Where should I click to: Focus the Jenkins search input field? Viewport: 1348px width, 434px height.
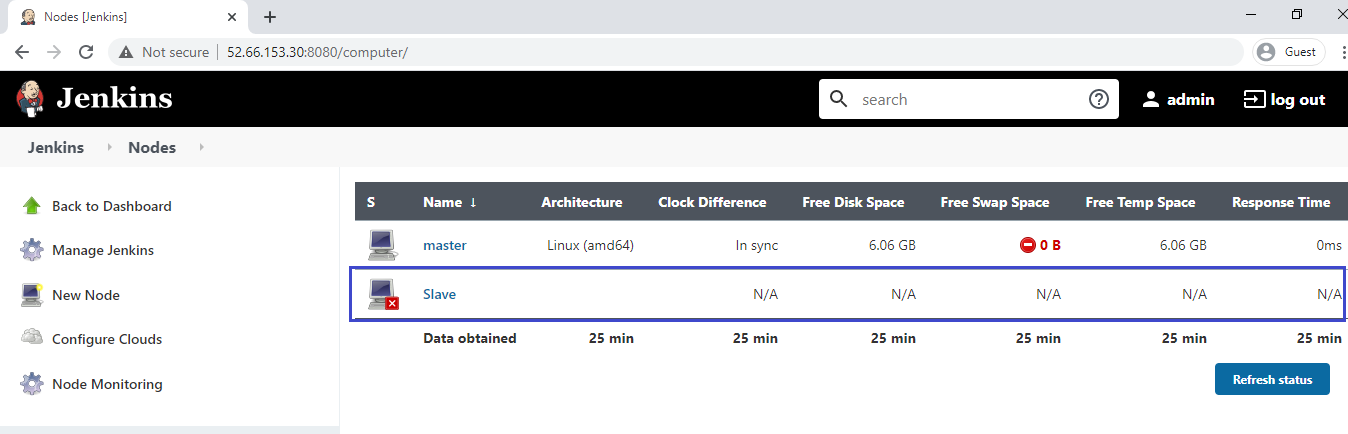point(970,99)
